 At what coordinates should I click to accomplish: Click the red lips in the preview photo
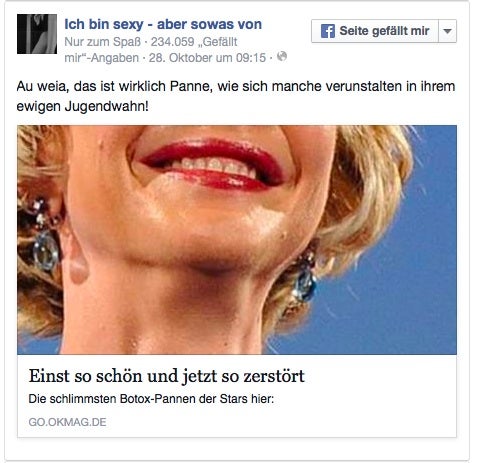[x=214, y=164]
